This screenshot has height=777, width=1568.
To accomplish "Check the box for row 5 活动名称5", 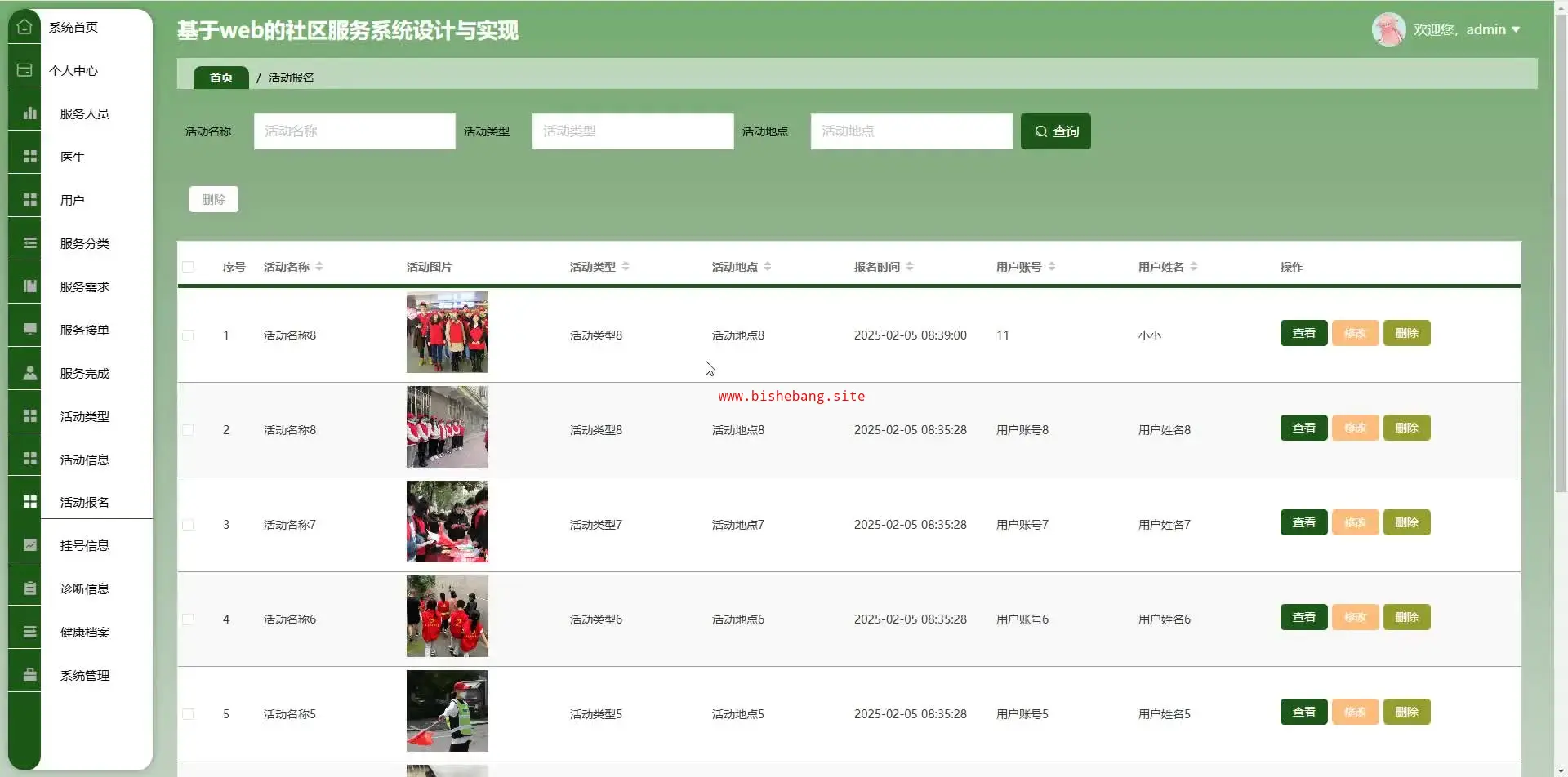I will coord(188,714).
